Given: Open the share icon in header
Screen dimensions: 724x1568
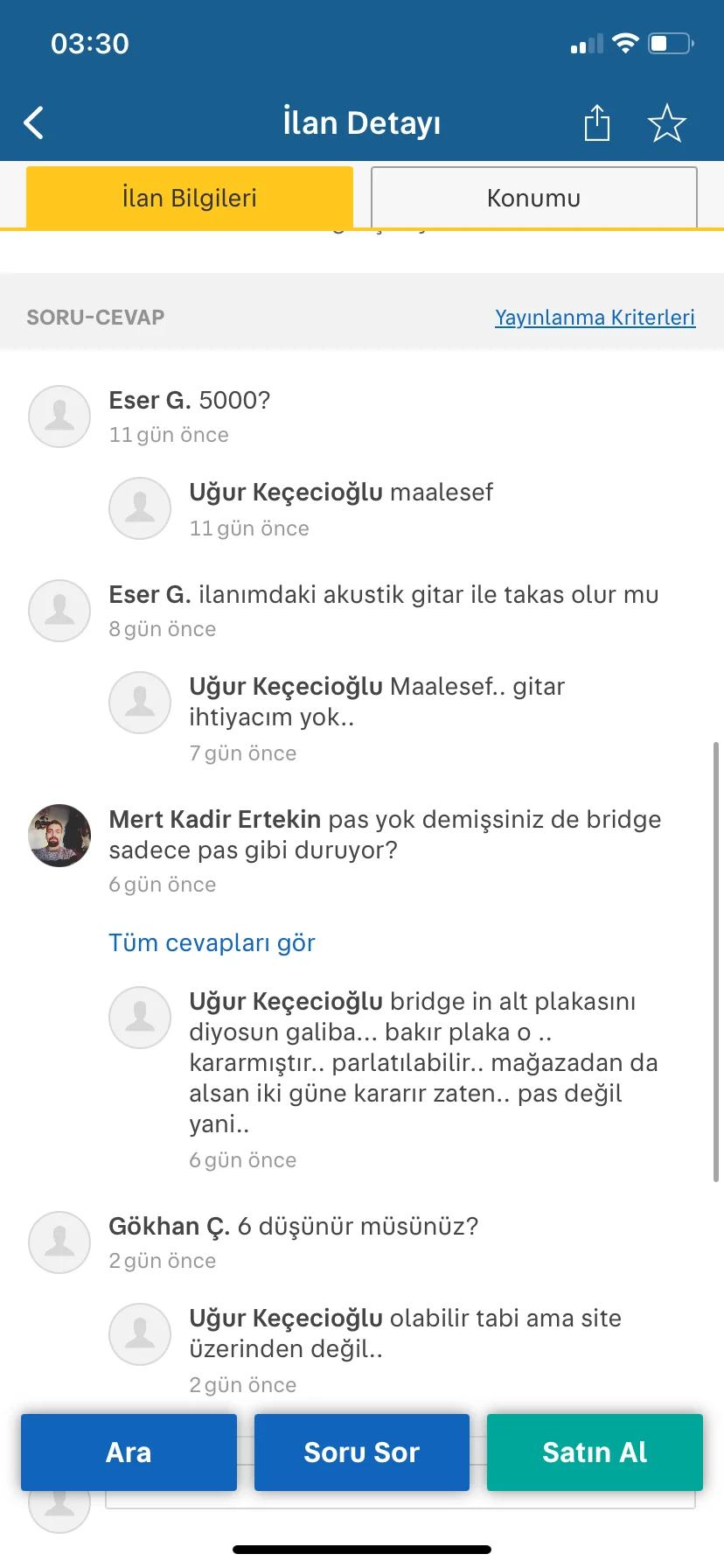Looking at the screenshot, I should pos(597,122).
